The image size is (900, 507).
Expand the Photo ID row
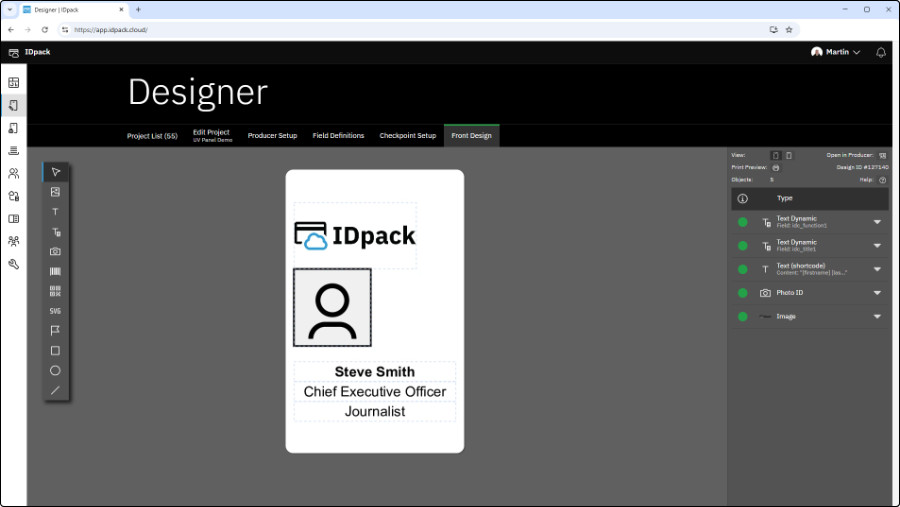[x=877, y=293]
